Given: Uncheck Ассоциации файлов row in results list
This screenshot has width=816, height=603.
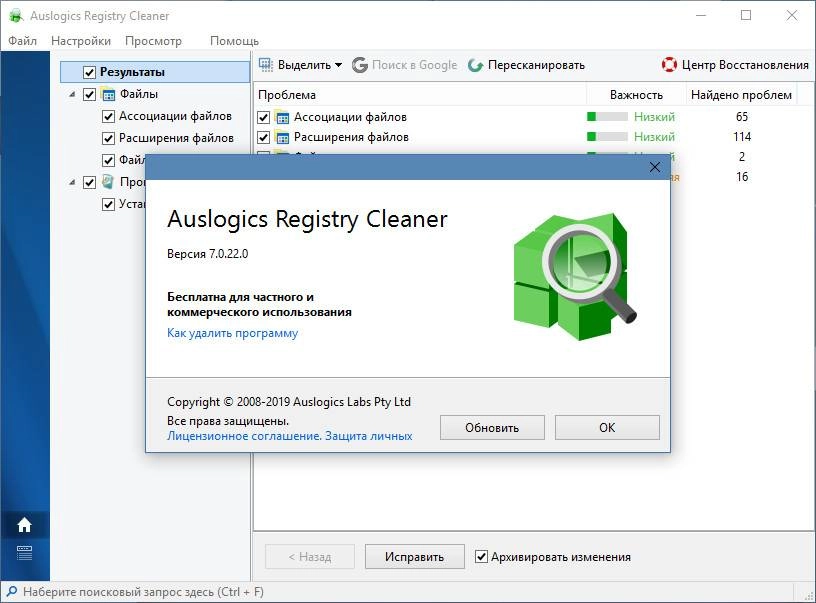Looking at the screenshot, I should pyautogui.click(x=264, y=117).
